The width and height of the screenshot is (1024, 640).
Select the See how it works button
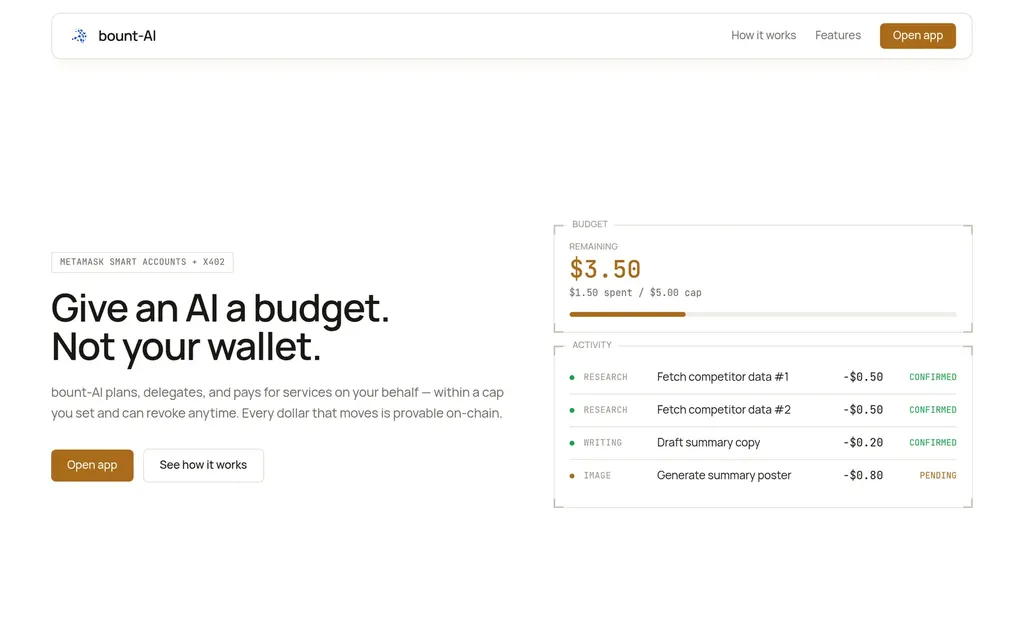coord(203,465)
